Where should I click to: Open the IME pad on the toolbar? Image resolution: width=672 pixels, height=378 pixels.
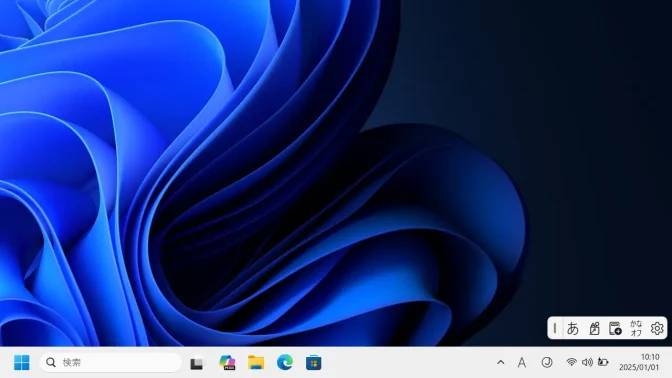click(x=594, y=328)
